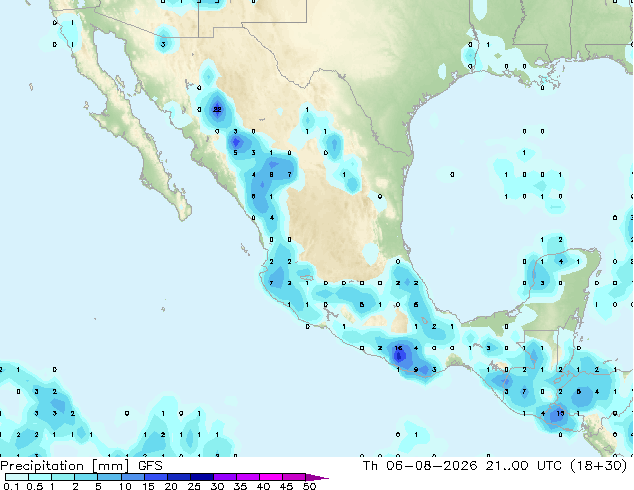Click the legend arrow tip above 50
Viewport: 634px width, 490px height.
(x=317, y=477)
